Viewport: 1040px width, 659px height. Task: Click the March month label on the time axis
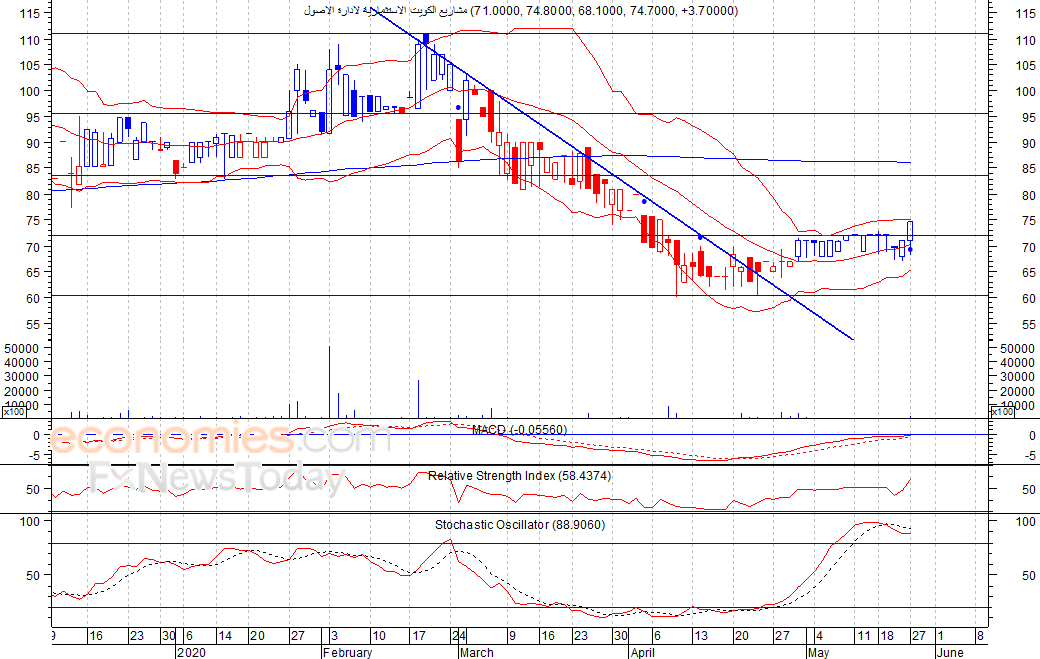tap(477, 652)
